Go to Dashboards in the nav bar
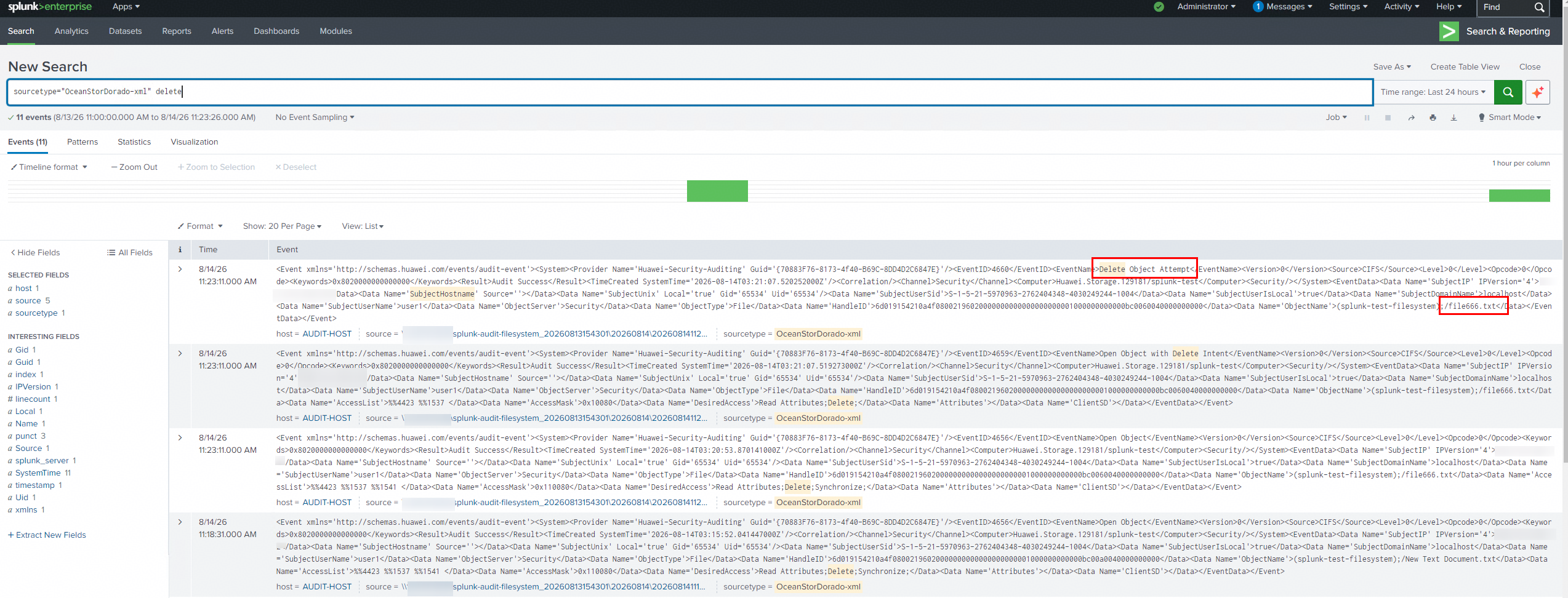Viewport: 1568px width, 598px height. [276, 31]
